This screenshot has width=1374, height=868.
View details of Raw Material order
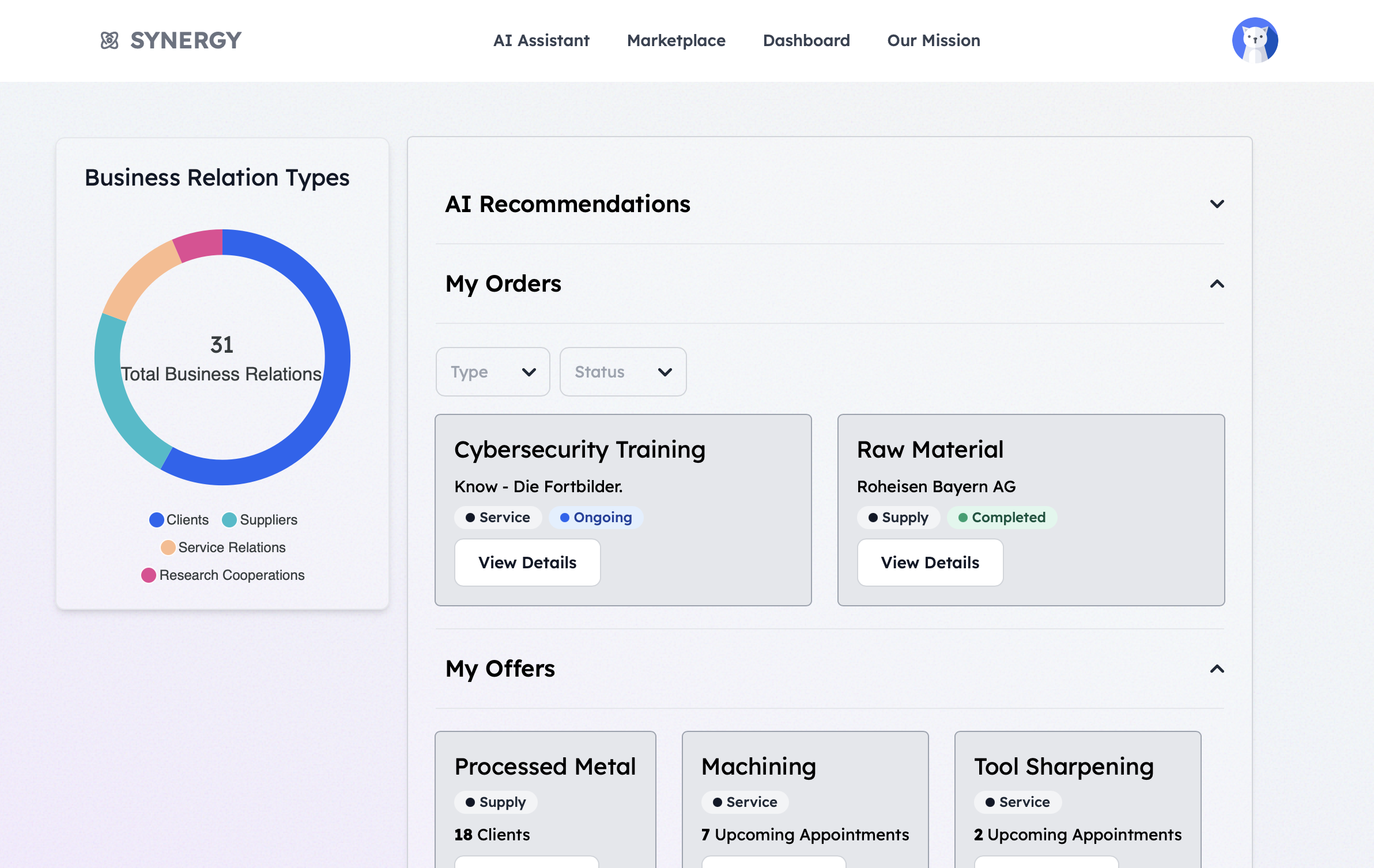[930, 563]
